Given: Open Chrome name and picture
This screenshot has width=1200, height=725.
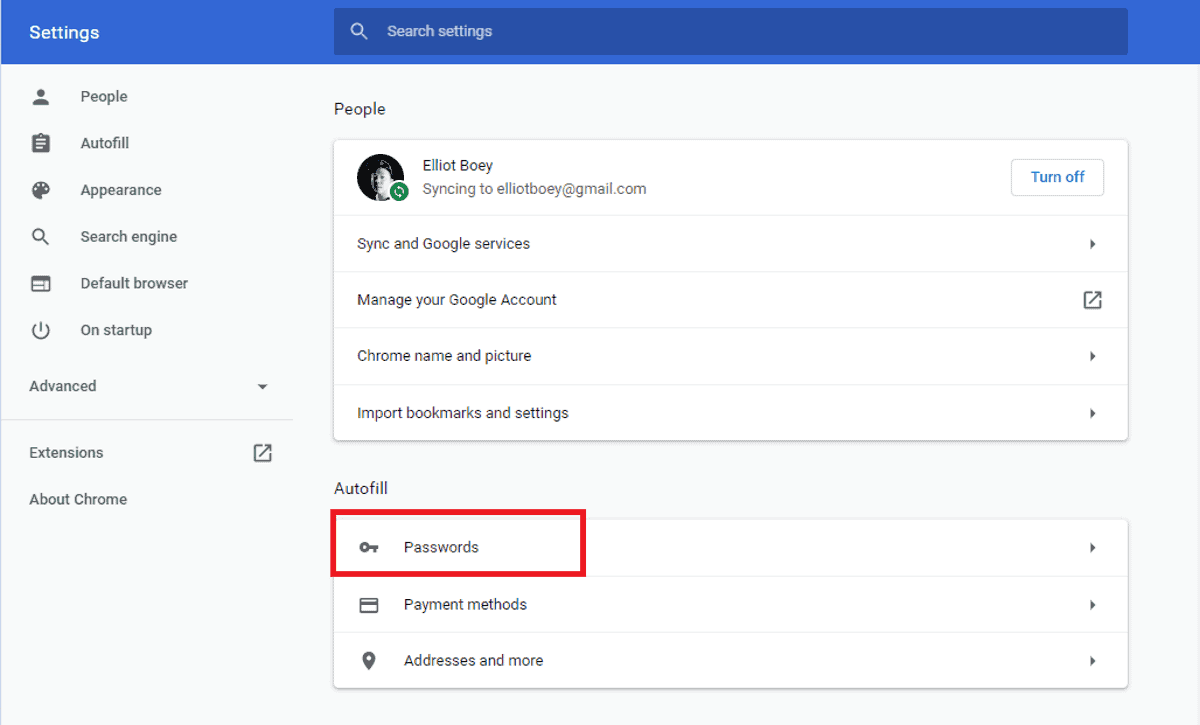Looking at the screenshot, I should pyautogui.click(x=730, y=356).
